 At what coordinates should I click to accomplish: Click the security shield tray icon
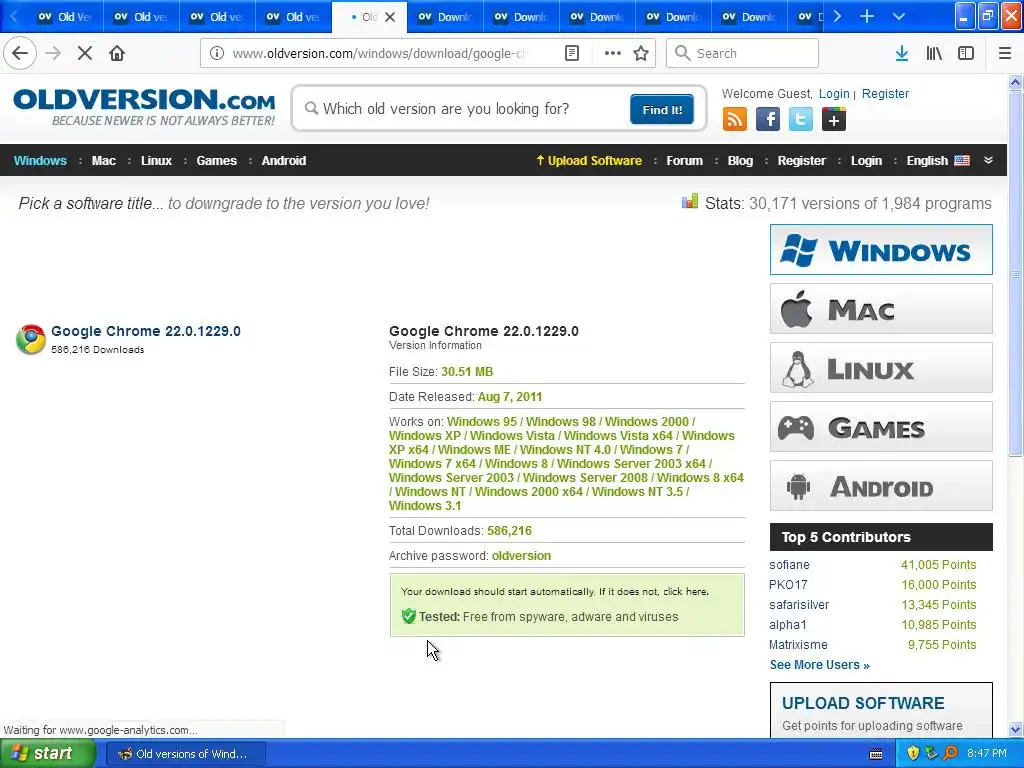click(x=913, y=754)
